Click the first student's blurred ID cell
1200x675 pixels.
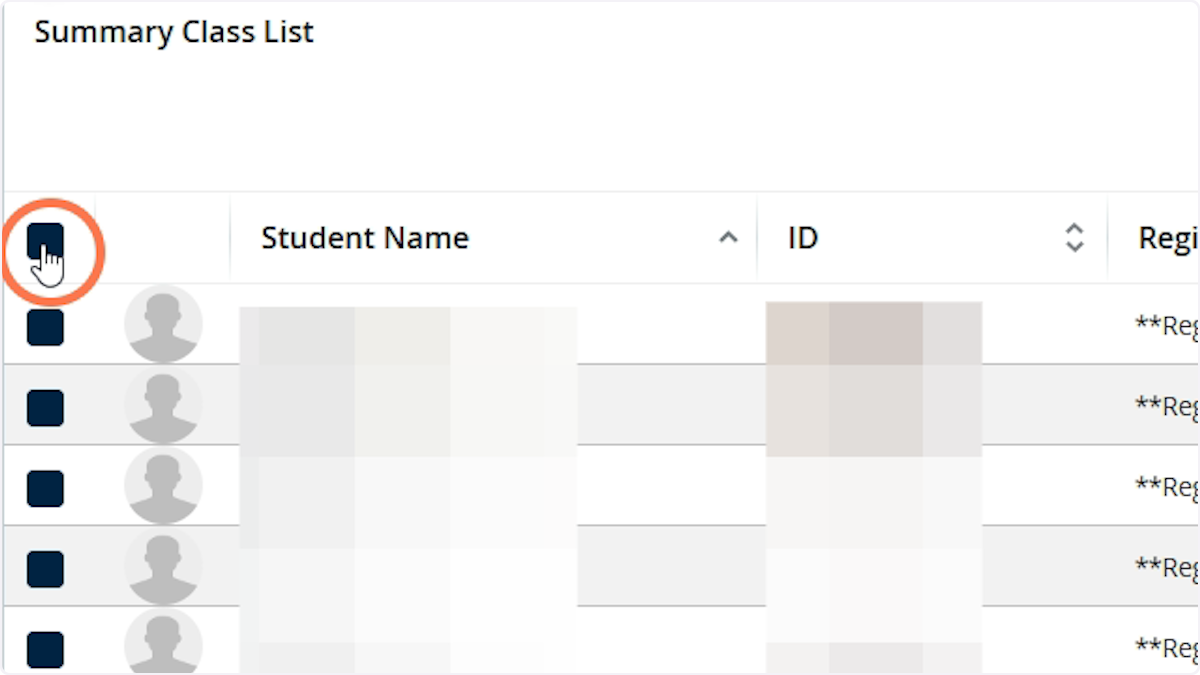click(x=873, y=326)
